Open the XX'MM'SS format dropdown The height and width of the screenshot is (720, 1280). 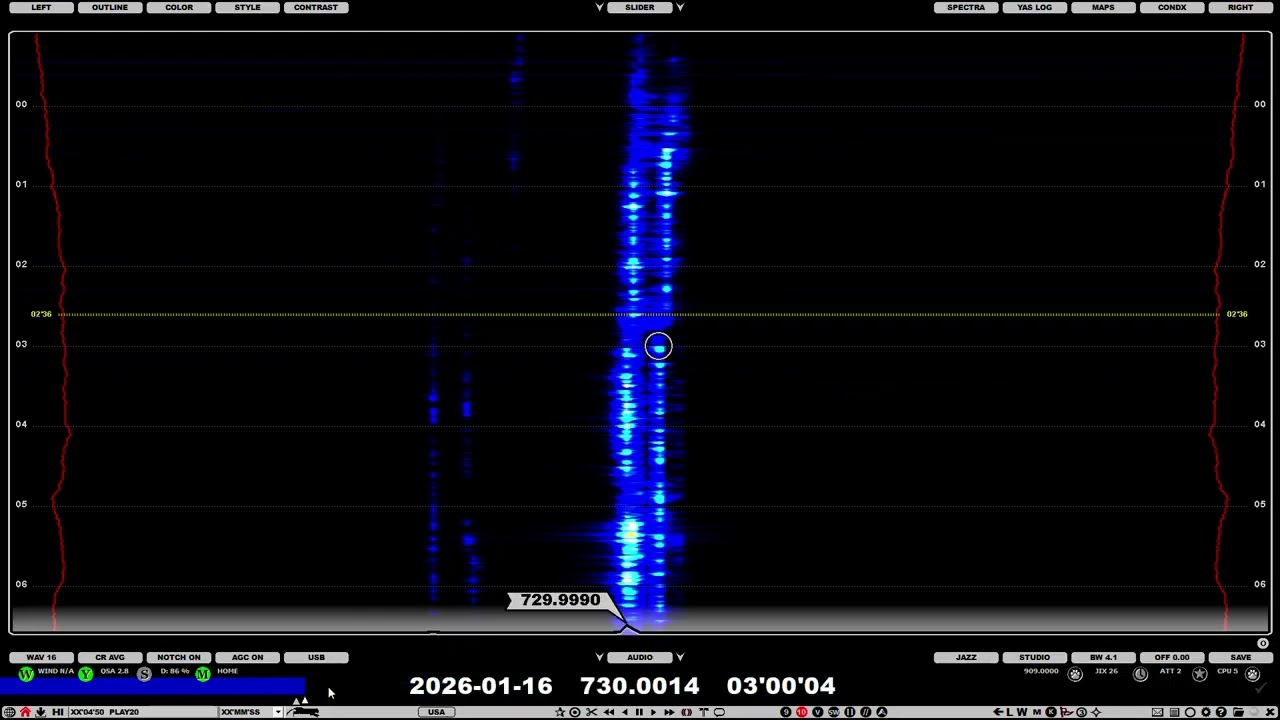pos(277,712)
